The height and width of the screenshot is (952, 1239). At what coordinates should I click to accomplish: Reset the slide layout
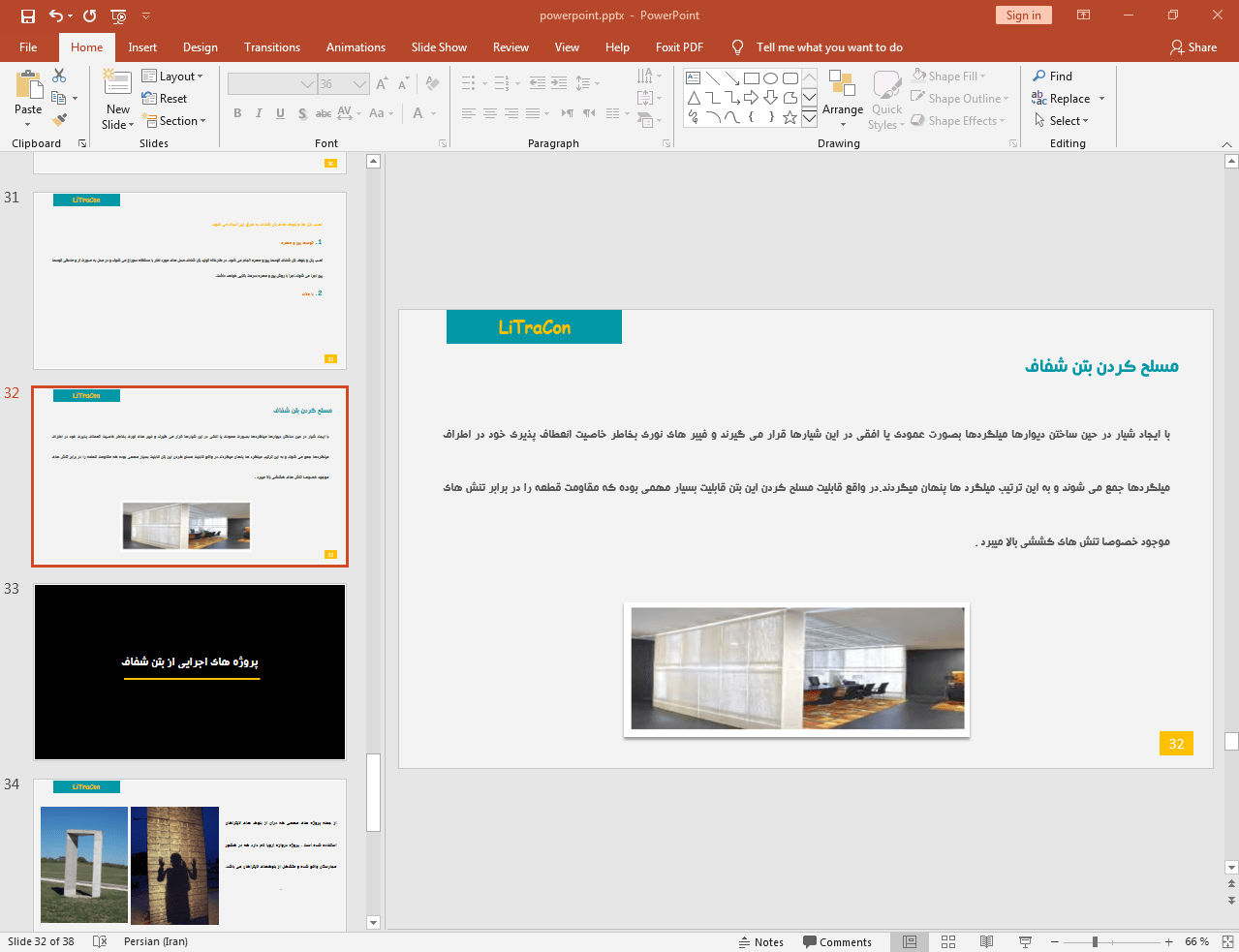coord(165,98)
